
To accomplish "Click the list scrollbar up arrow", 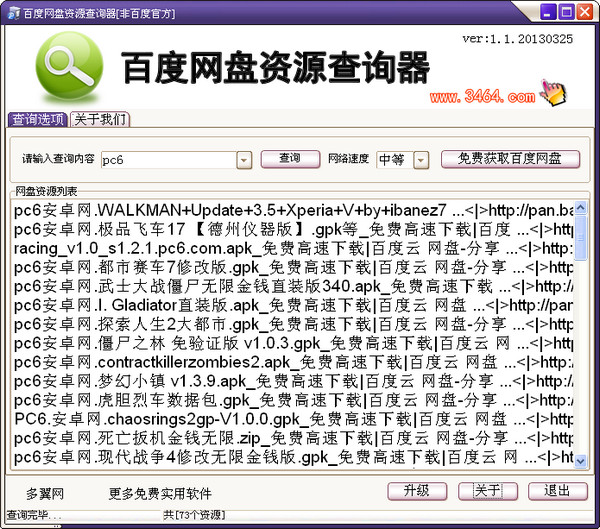I will [580, 207].
